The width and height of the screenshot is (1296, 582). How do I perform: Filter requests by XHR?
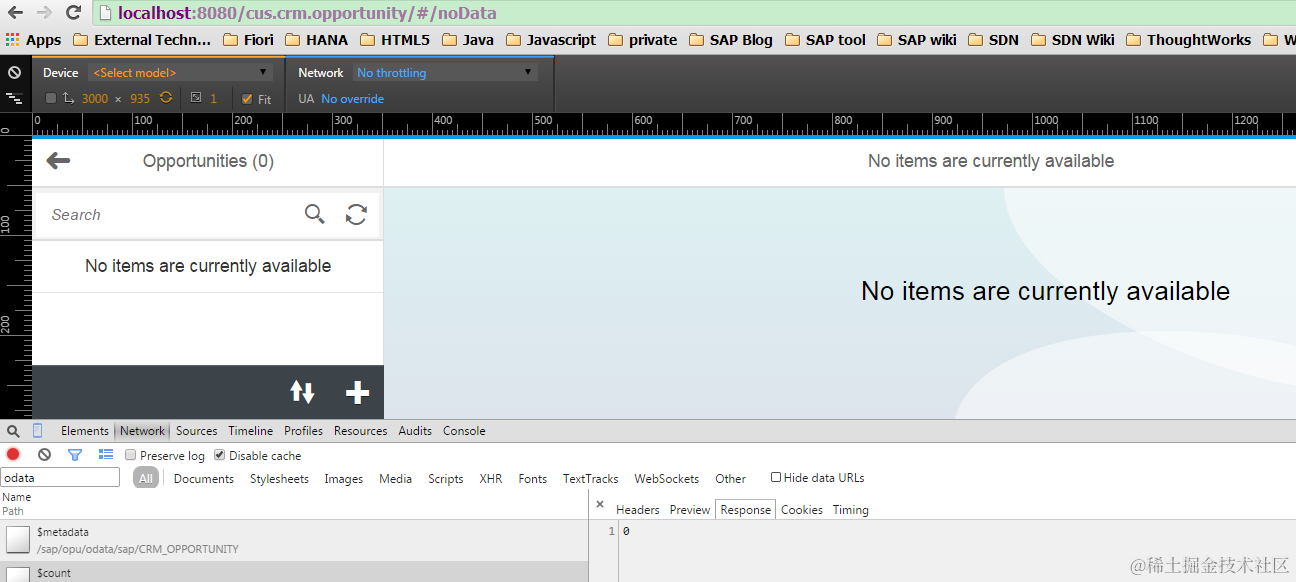tap(491, 479)
